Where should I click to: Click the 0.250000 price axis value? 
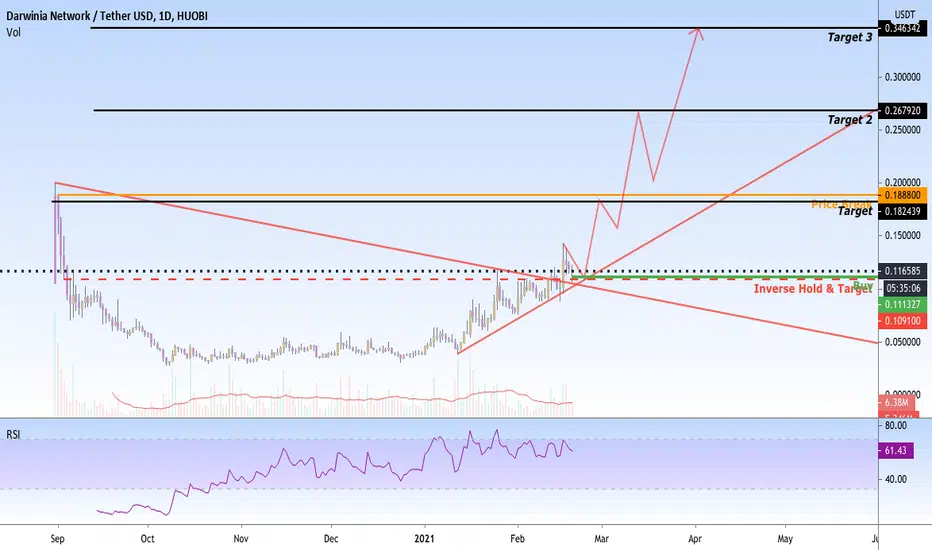[902, 130]
